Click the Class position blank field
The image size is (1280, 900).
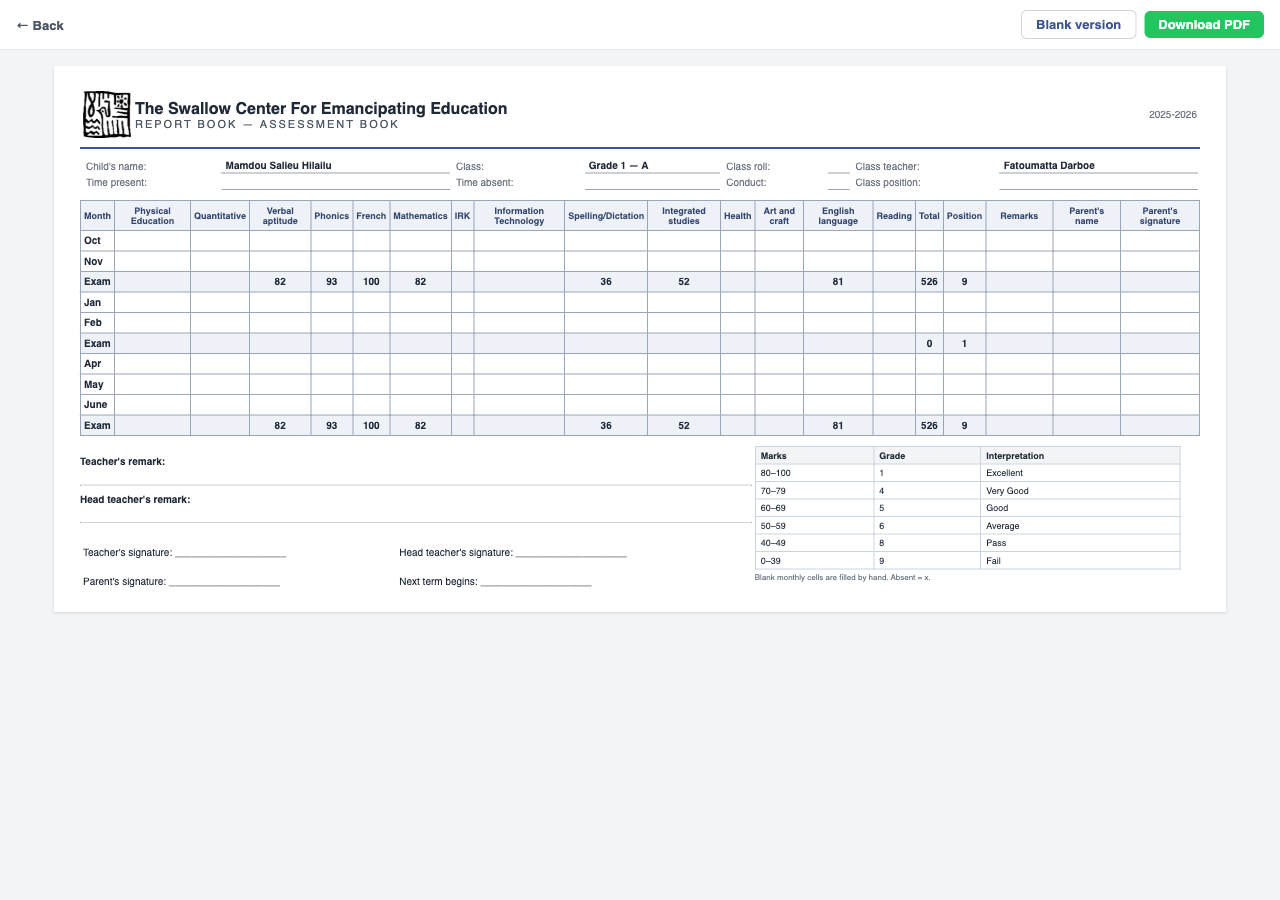(x=1098, y=183)
